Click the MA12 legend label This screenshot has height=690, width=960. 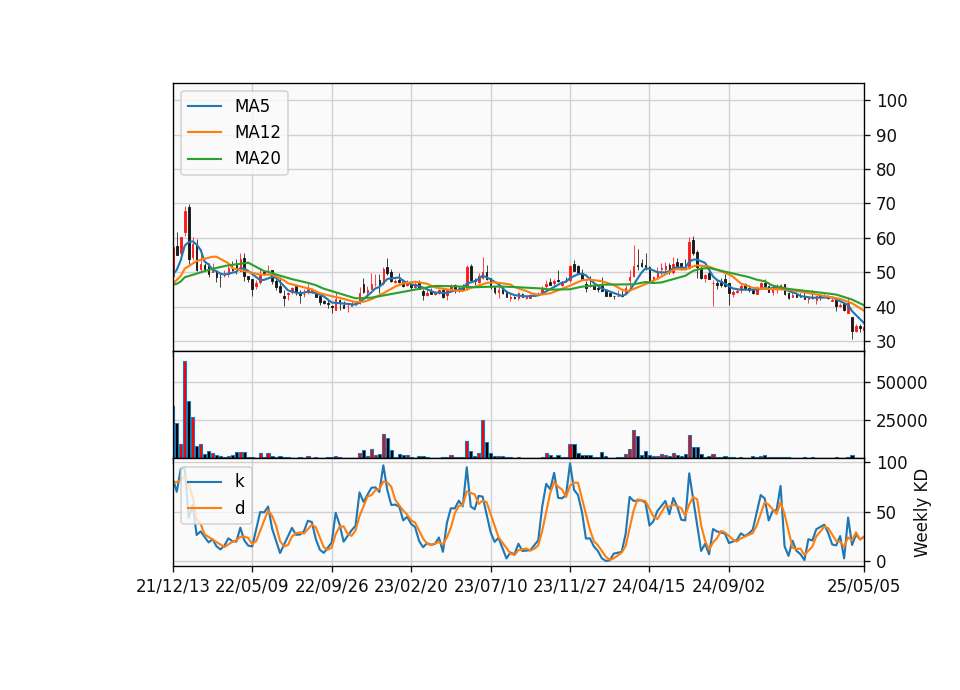[x=257, y=132]
